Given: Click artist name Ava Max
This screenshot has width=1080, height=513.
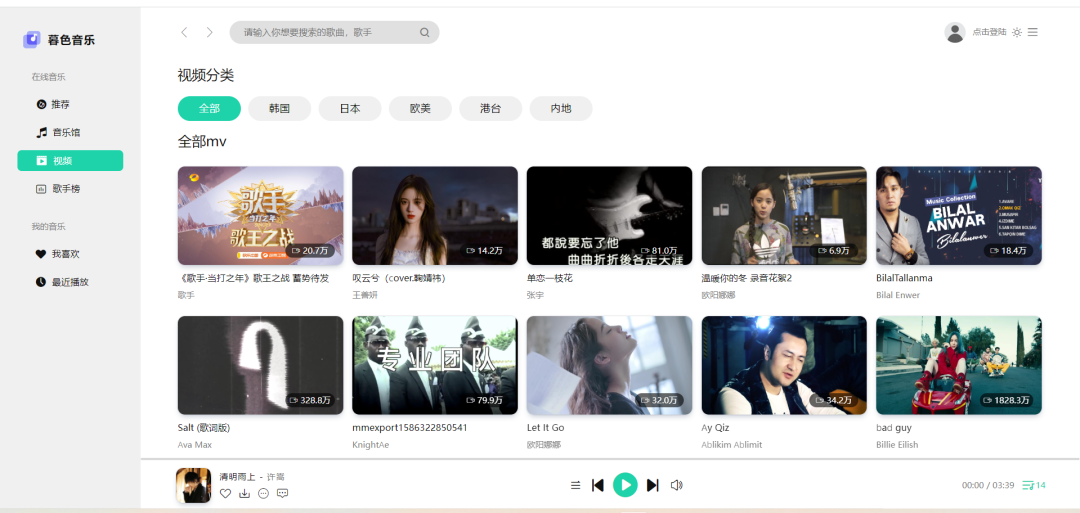Looking at the screenshot, I should [x=195, y=445].
